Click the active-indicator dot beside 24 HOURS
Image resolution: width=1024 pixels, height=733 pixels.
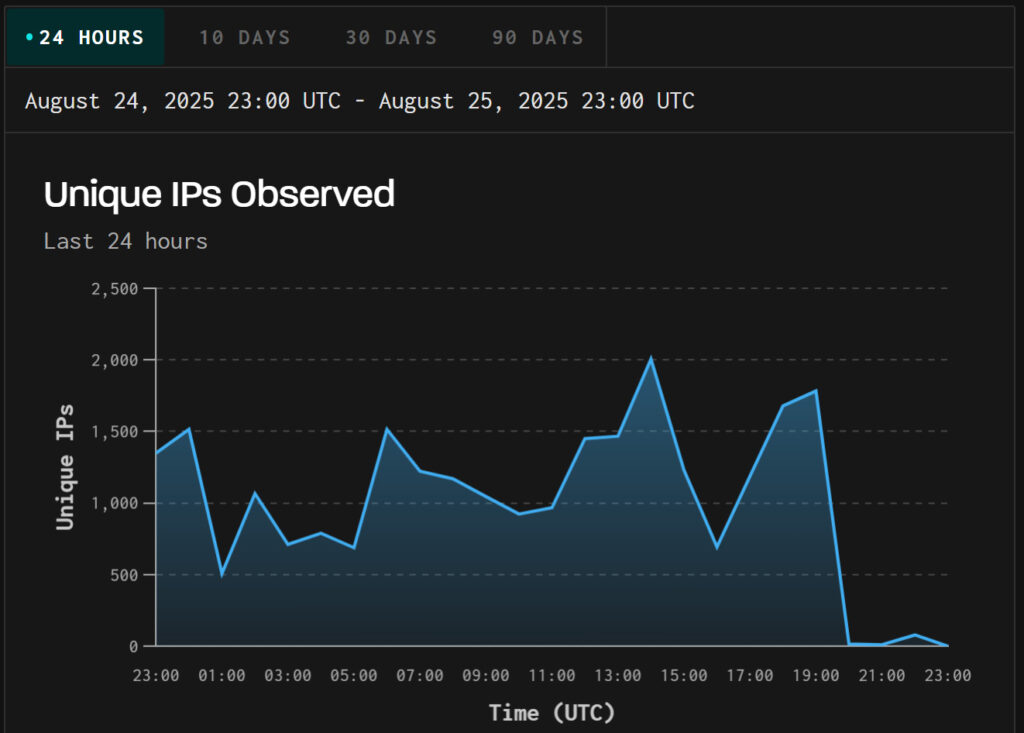pyautogui.click(x=29, y=38)
